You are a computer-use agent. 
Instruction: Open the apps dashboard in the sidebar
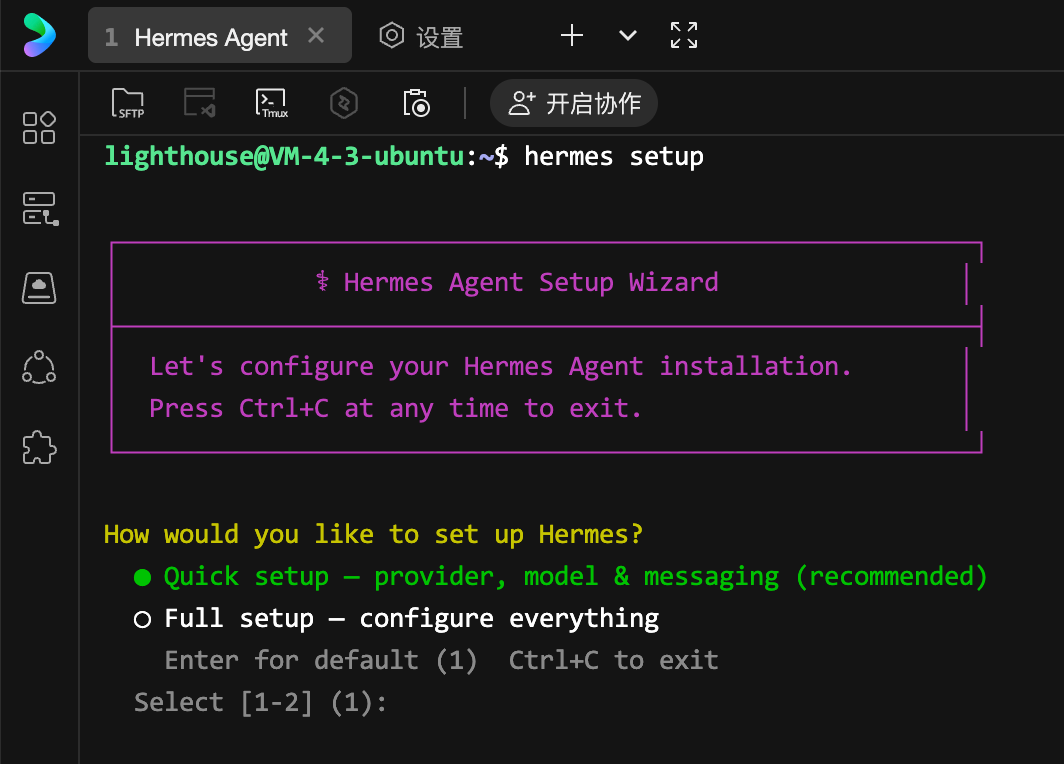pyautogui.click(x=38, y=128)
